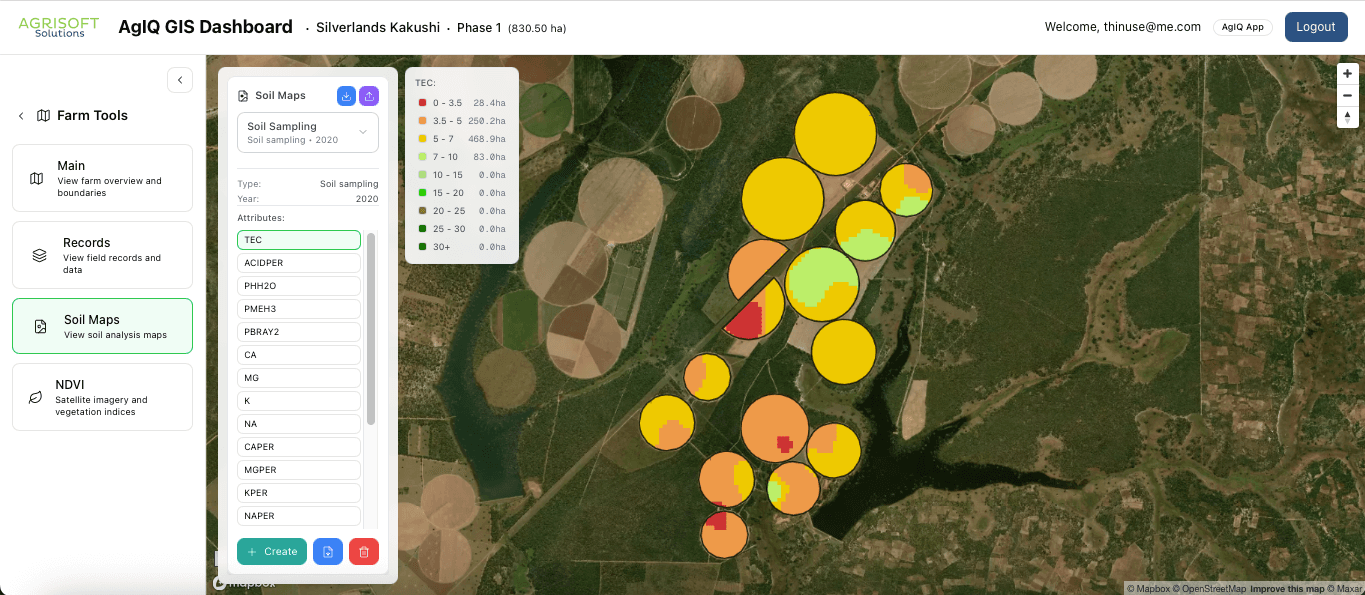Viewport: 1365px width, 595px height.
Task: Switch to the Soil Maps section
Action: coord(101,325)
